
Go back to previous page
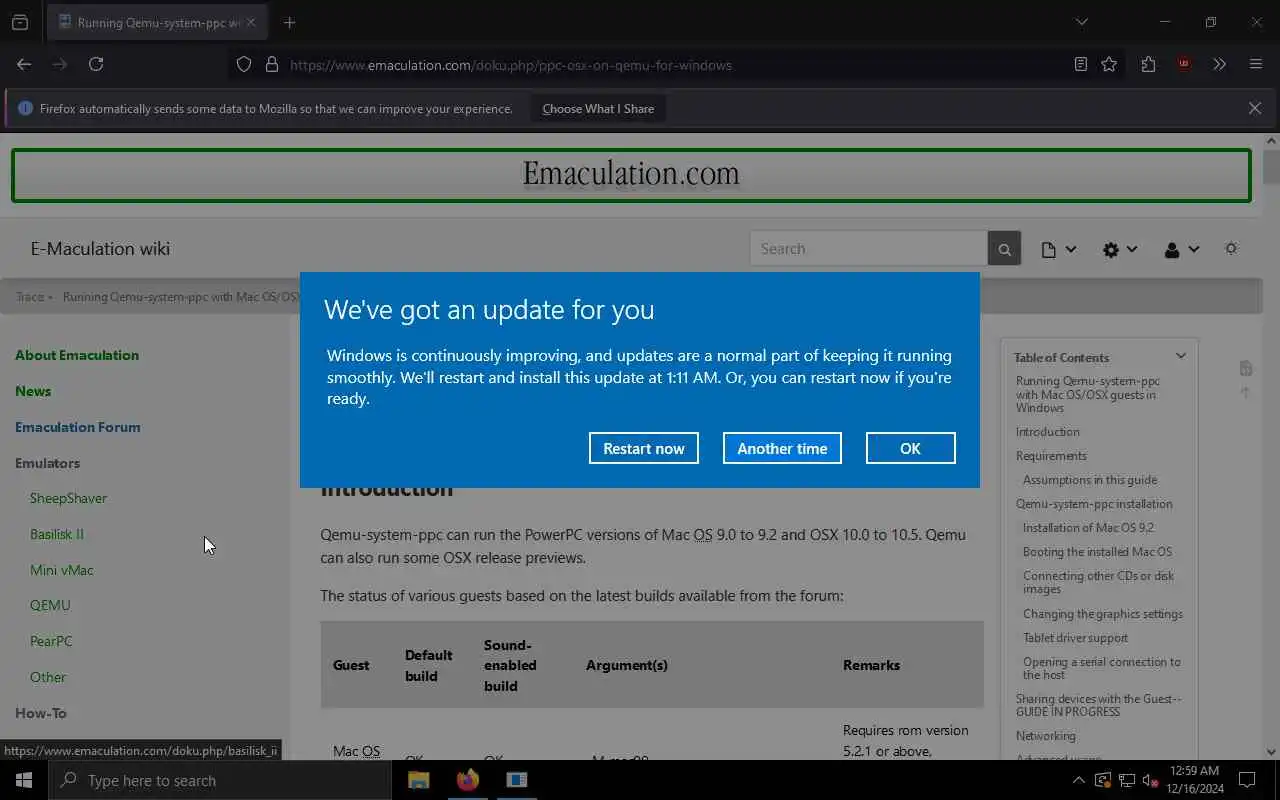(x=24, y=64)
